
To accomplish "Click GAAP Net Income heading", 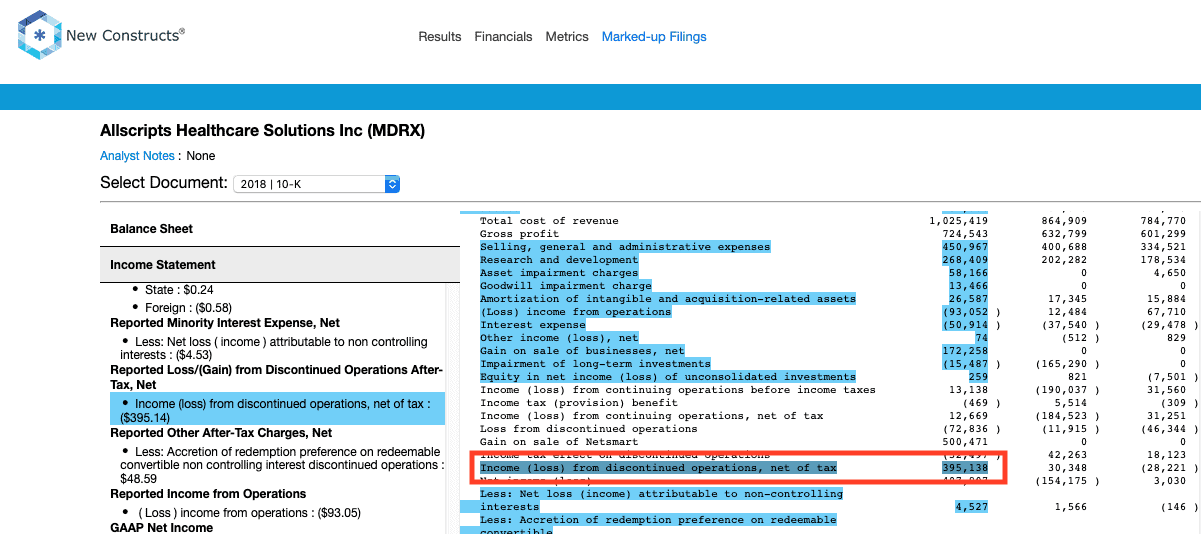I will pyautogui.click(x=162, y=527).
